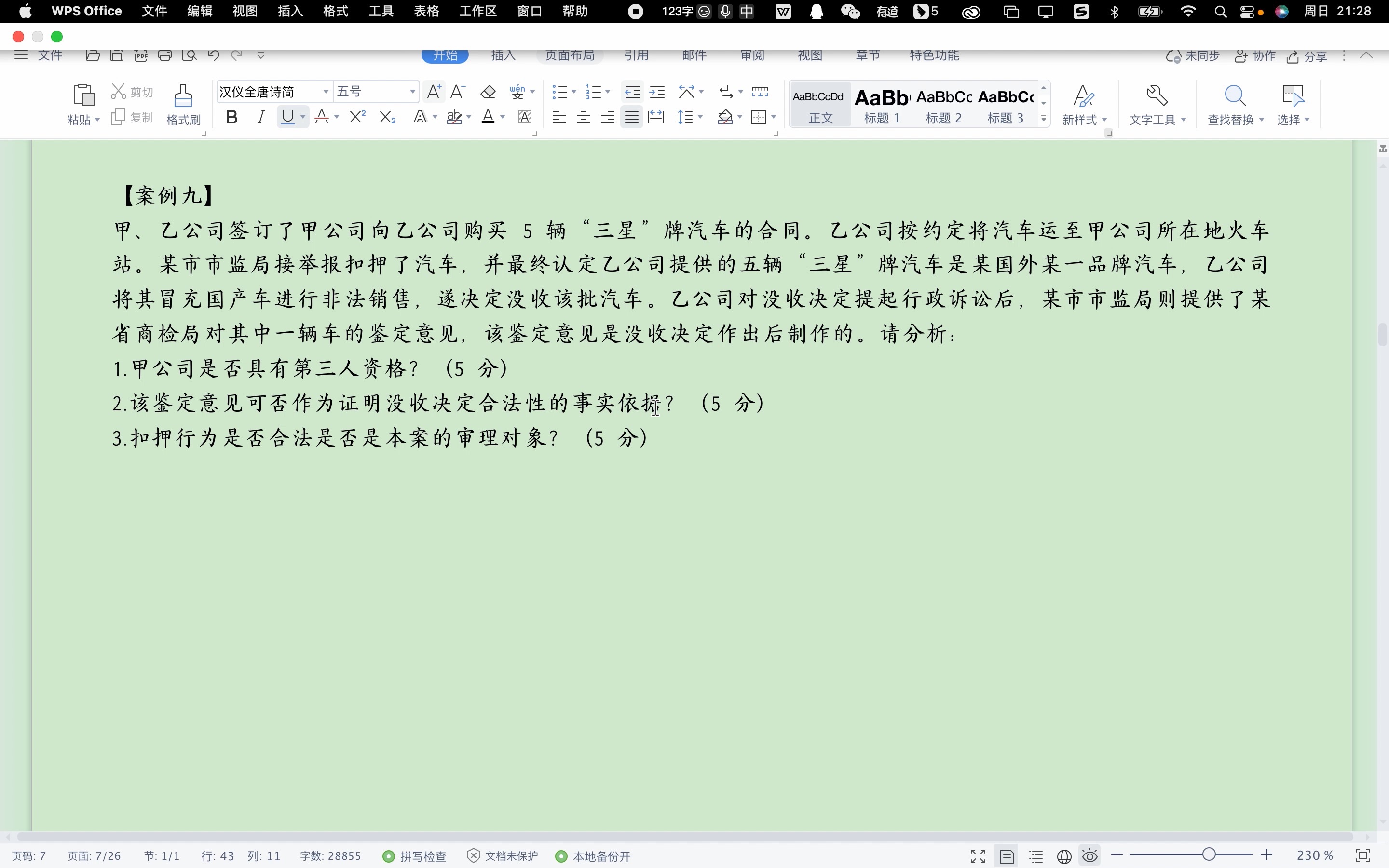Image resolution: width=1389 pixels, height=868 pixels.
Task: Expand the line spacing dropdown arrow
Action: pyautogui.click(x=700, y=117)
